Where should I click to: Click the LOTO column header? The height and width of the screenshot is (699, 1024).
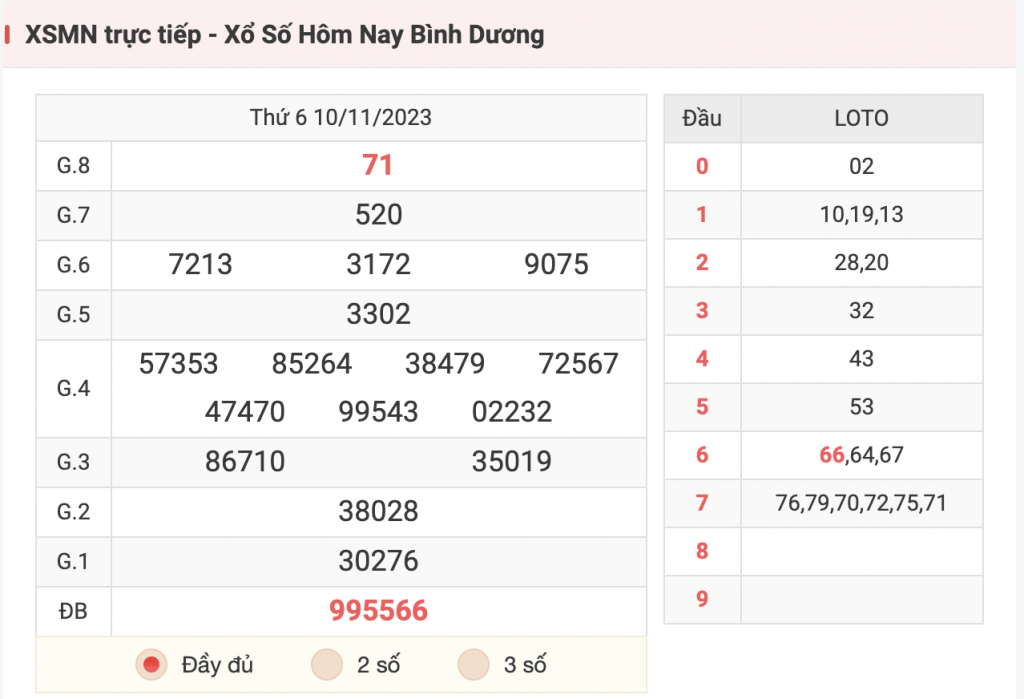[861, 118]
